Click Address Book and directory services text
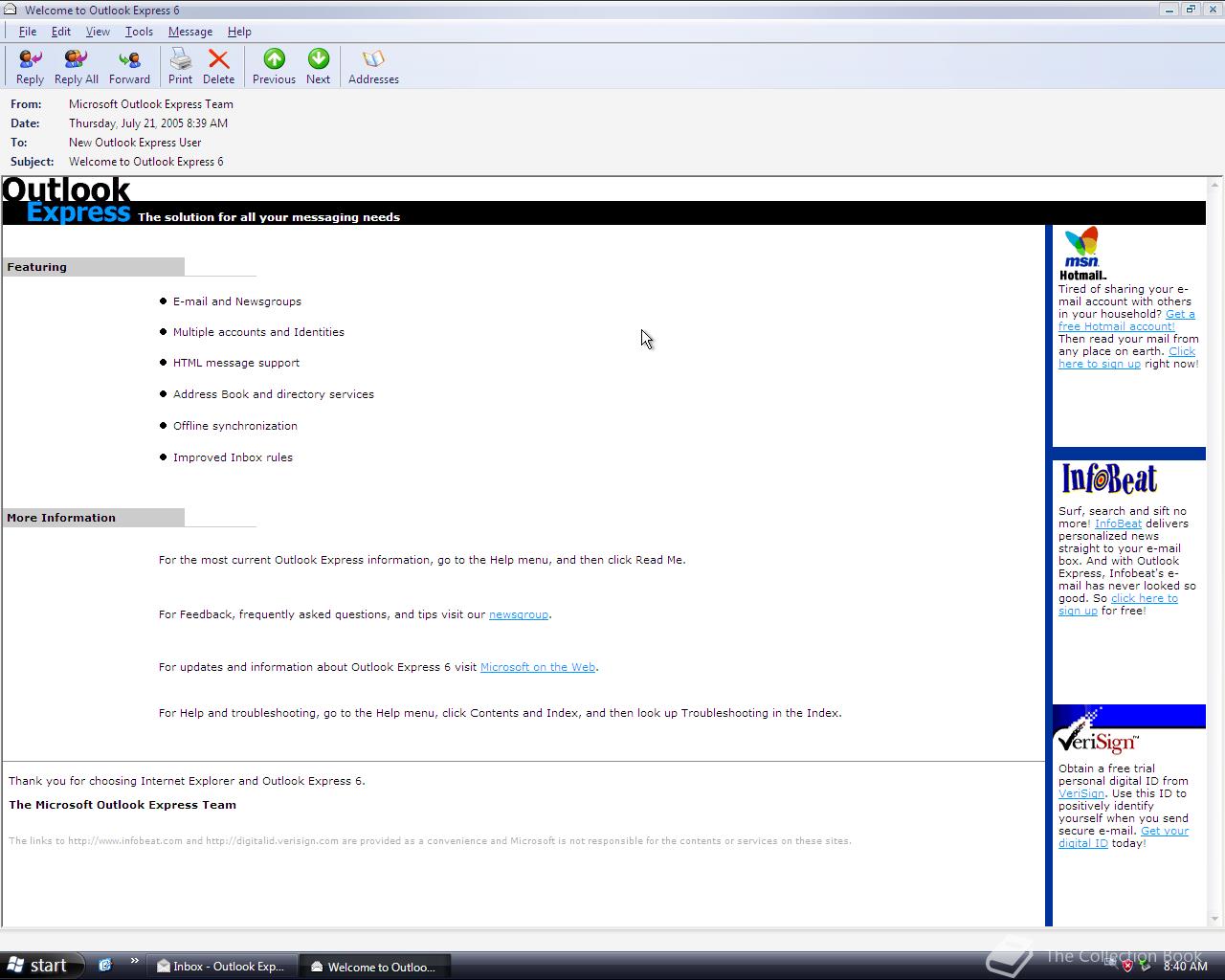Viewport: 1225px width, 980px height. [274, 394]
